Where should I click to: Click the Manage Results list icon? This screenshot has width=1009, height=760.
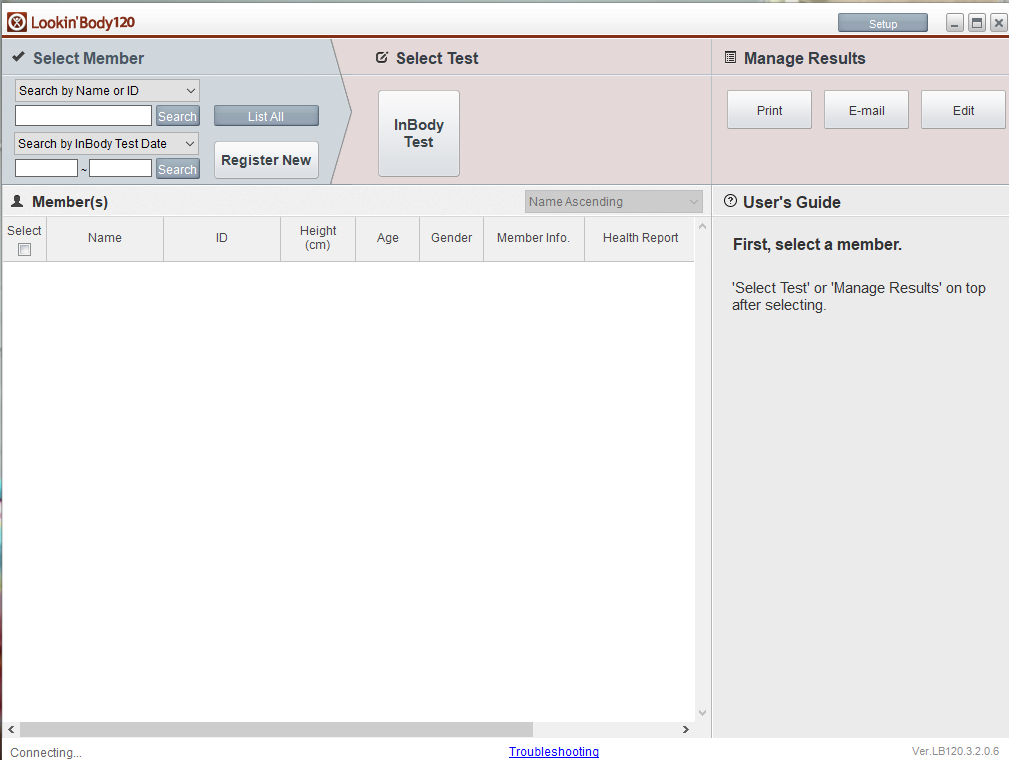[730, 57]
